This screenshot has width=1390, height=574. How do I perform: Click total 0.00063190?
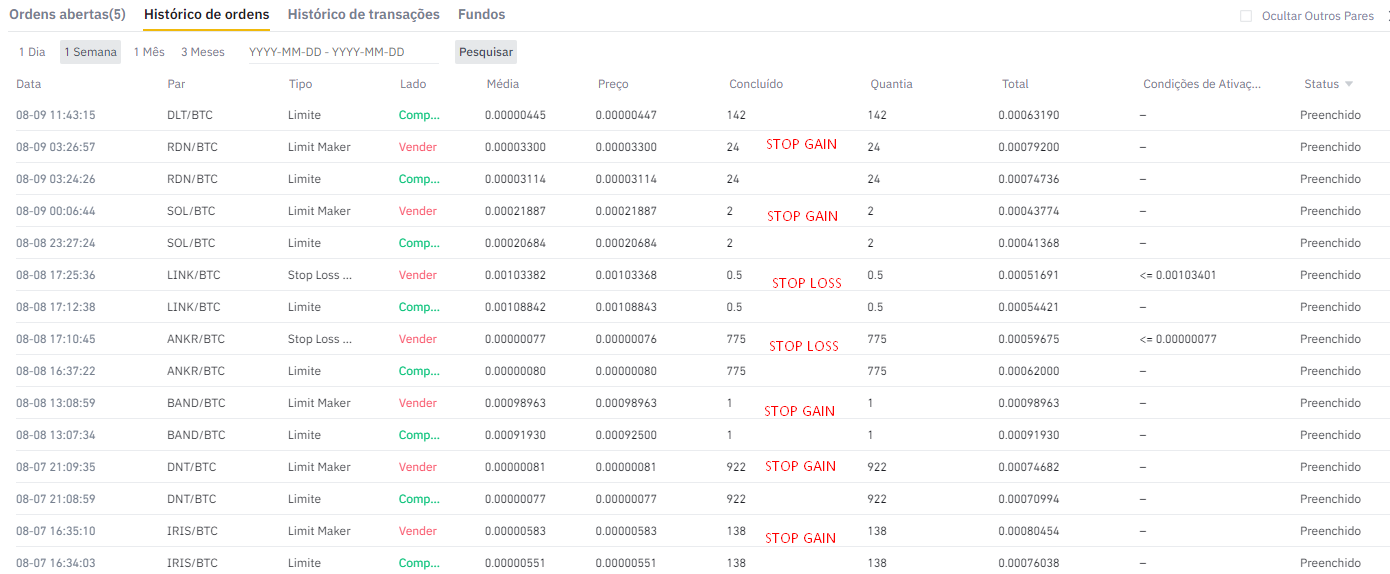pos(1029,115)
